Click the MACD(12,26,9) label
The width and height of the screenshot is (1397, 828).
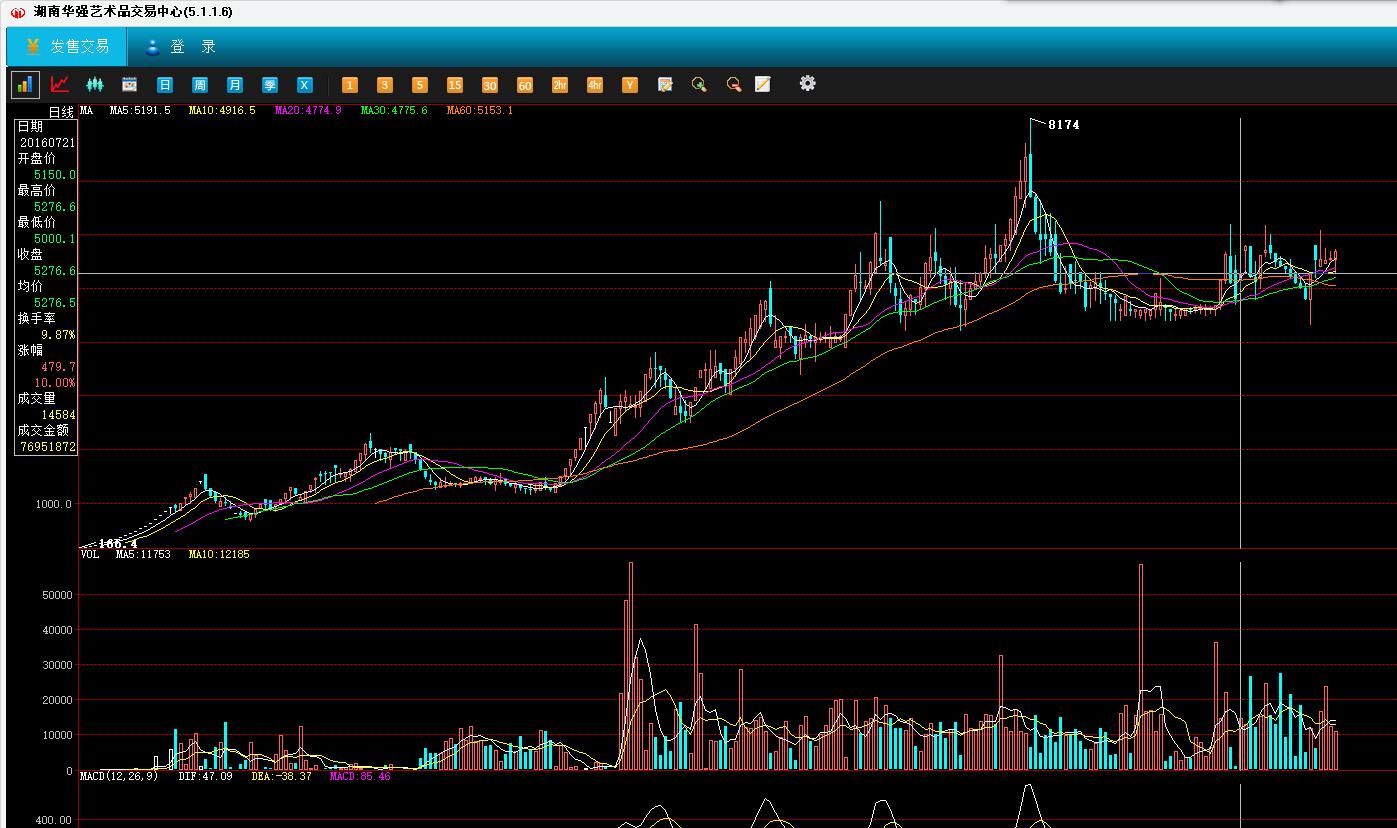point(119,776)
